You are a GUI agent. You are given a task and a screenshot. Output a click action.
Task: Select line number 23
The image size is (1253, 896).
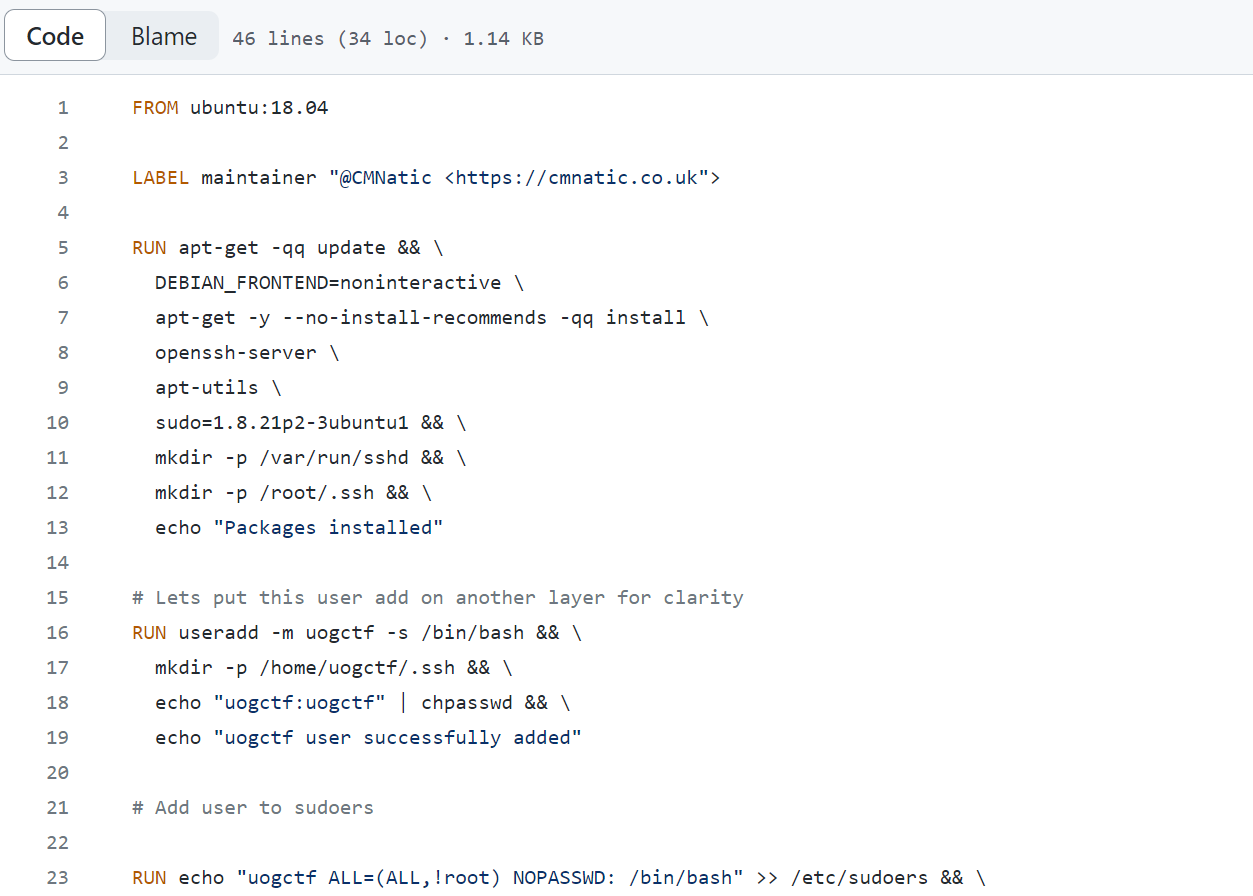pos(57,877)
